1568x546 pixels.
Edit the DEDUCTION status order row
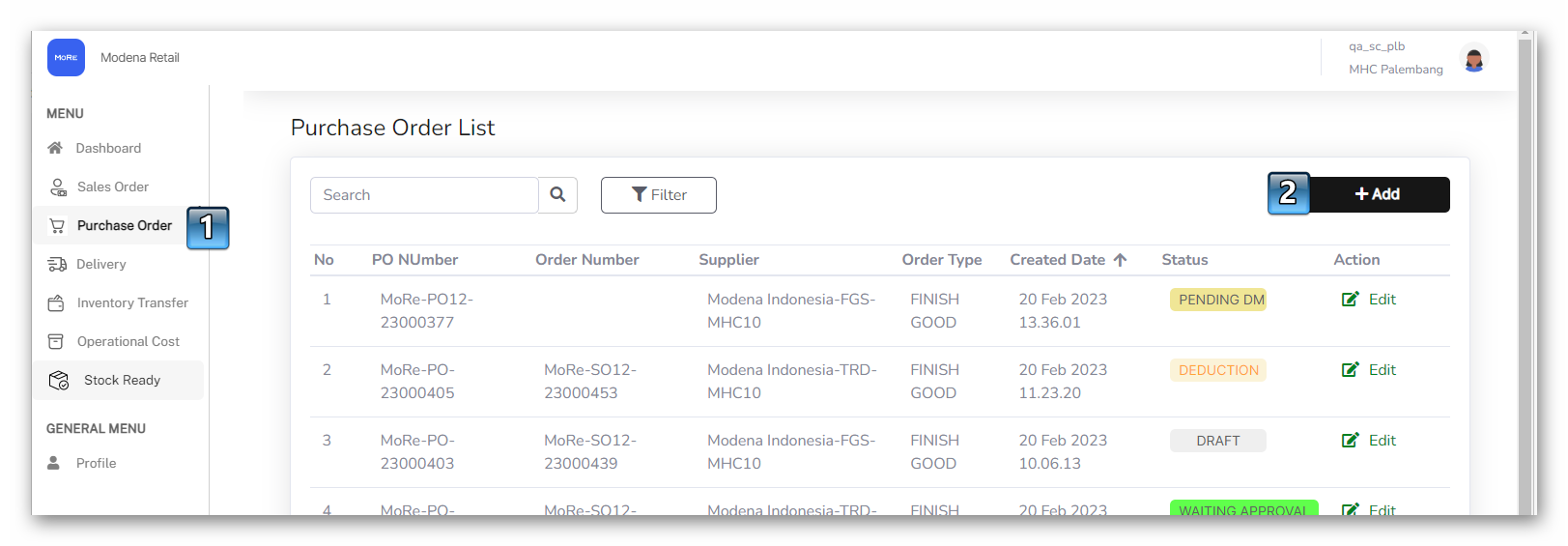point(1369,370)
